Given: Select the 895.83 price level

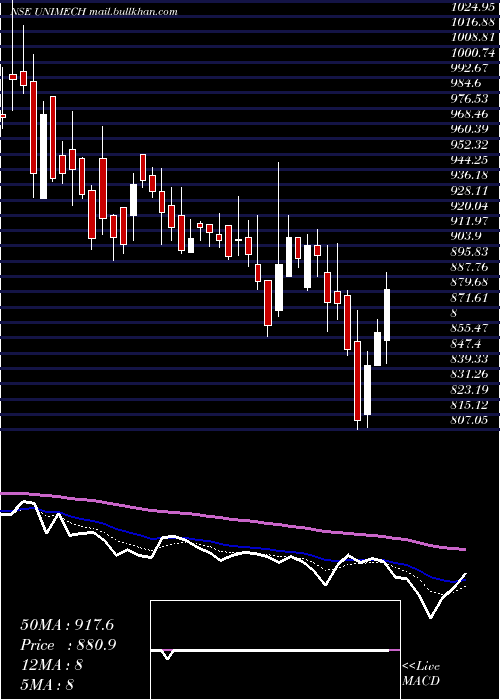Looking at the screenshot, I should [x=470, y=252].
